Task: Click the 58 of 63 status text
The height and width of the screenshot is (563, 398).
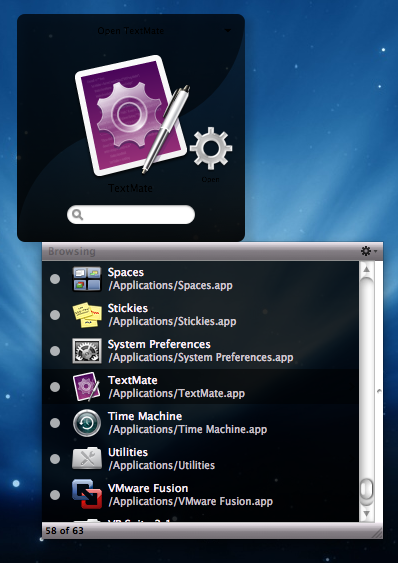Action: (x=65, y=531)
